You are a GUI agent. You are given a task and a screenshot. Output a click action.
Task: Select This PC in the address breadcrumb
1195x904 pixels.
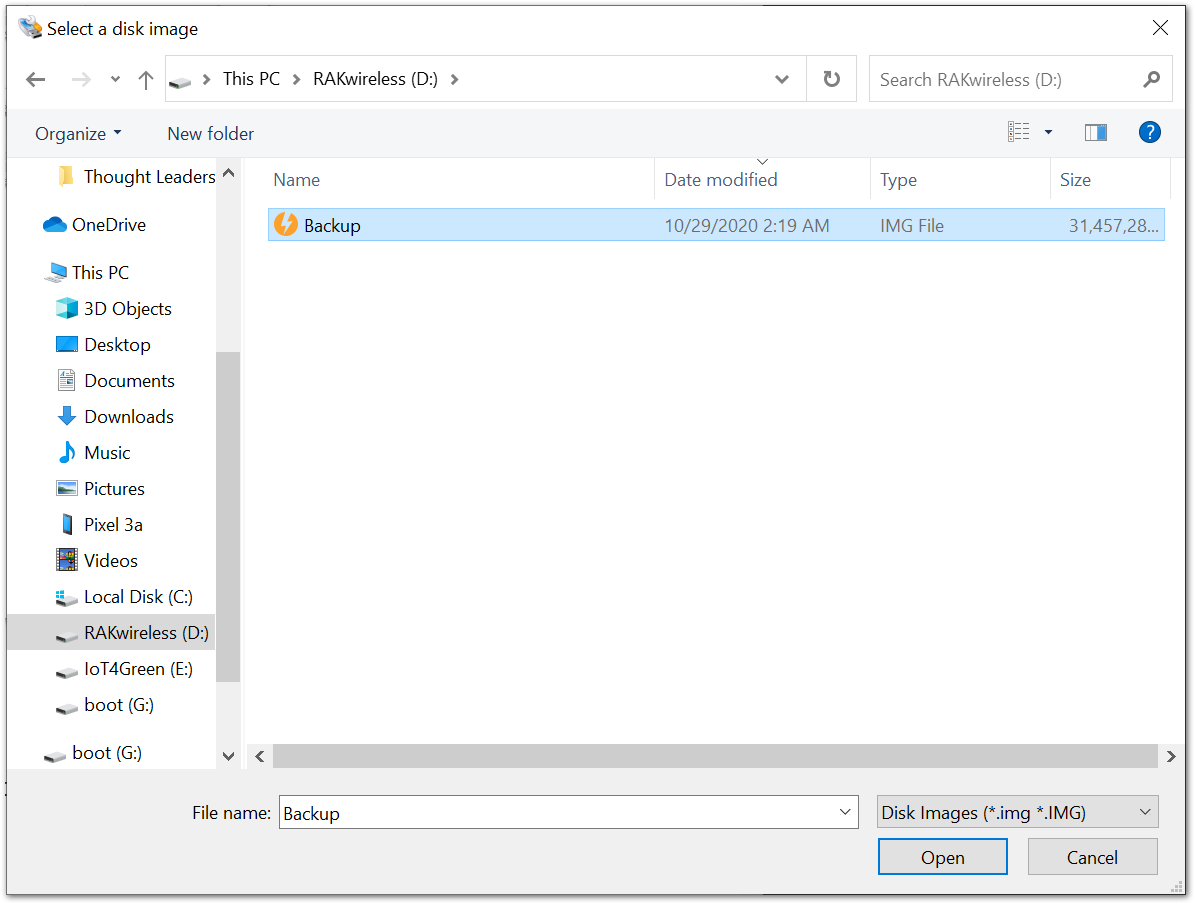[x=251, y=79]
